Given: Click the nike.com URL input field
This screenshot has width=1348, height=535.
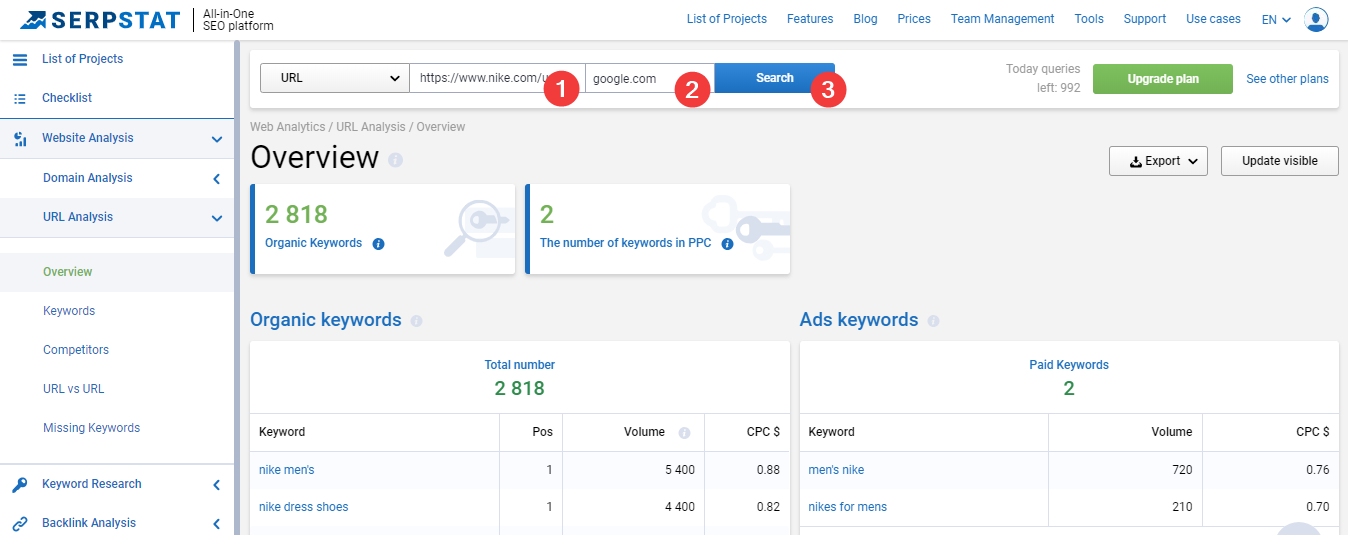Looking at the screenshot, I should 497,78.
